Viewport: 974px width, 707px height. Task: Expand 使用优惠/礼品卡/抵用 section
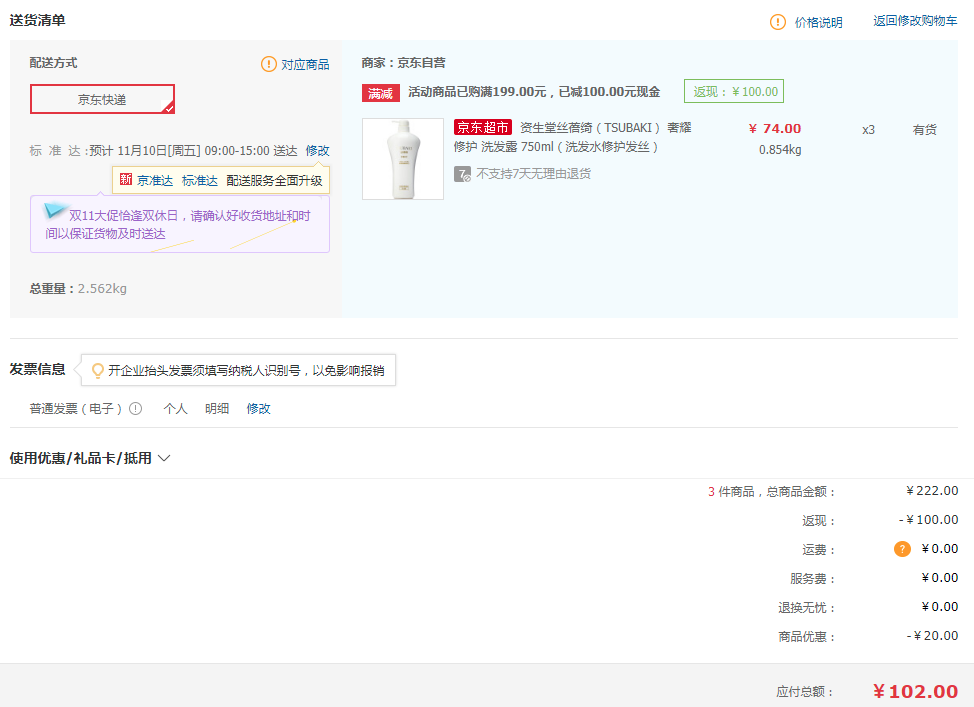click(x=90, y=458)
